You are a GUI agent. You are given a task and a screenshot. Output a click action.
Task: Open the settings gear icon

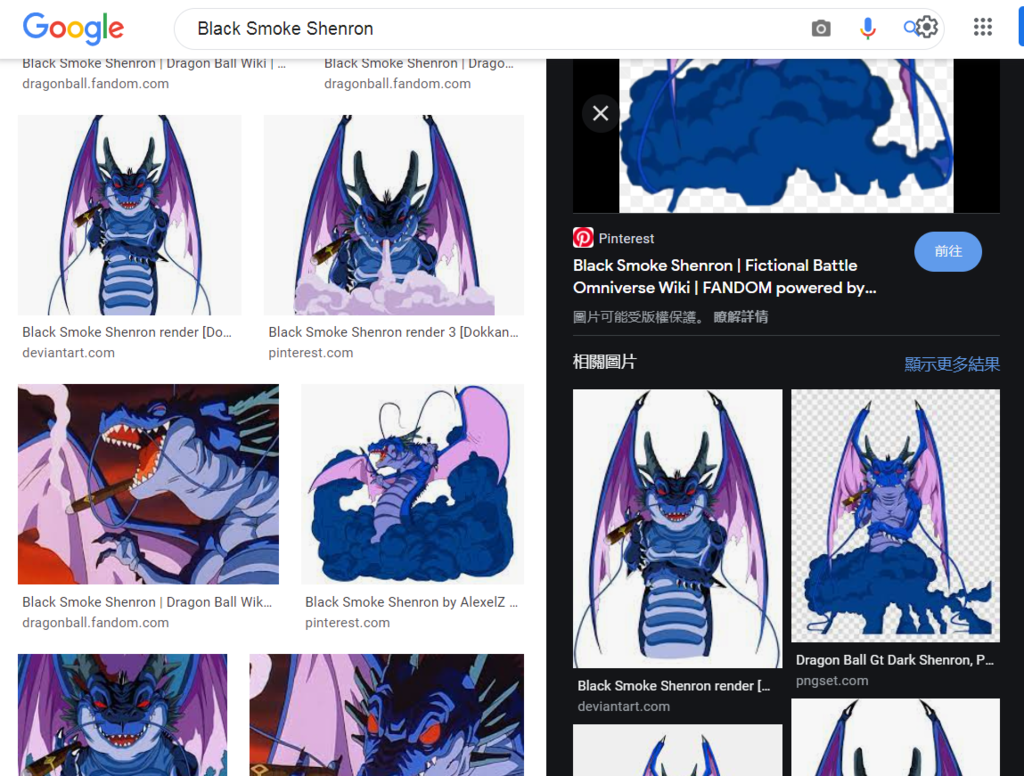(x=927, y=27)
